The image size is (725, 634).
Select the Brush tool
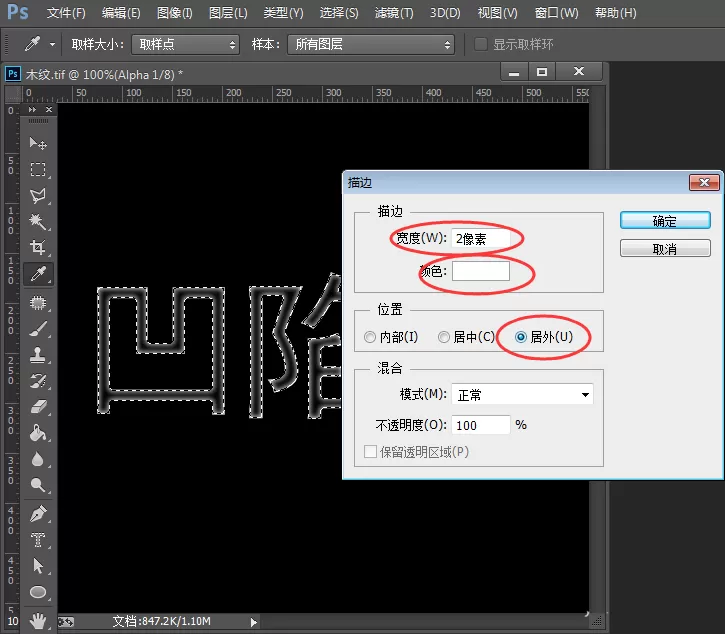click(x=38, y=329)
